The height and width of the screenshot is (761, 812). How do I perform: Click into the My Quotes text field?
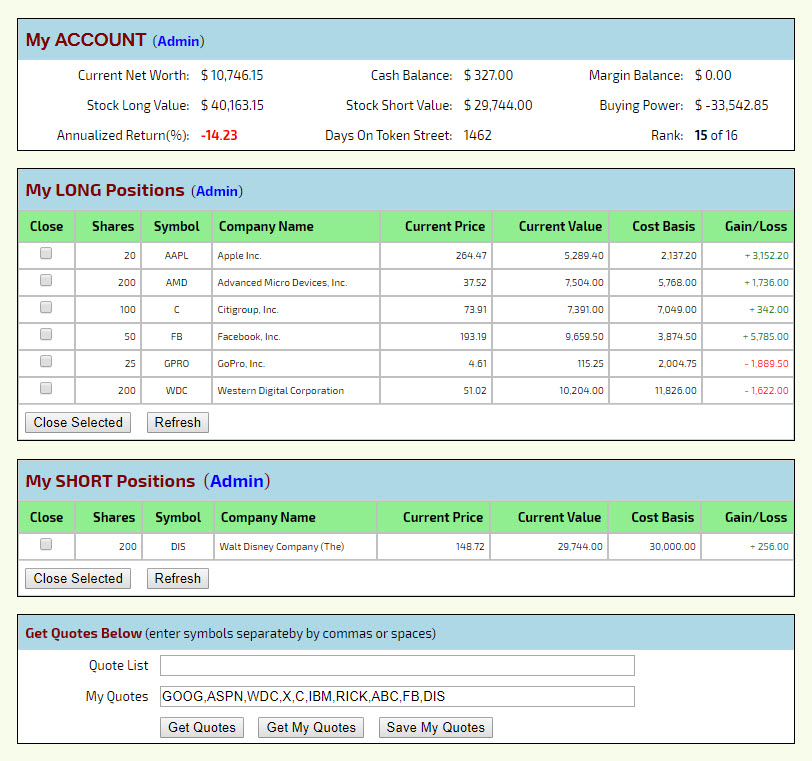pos(397,697)
